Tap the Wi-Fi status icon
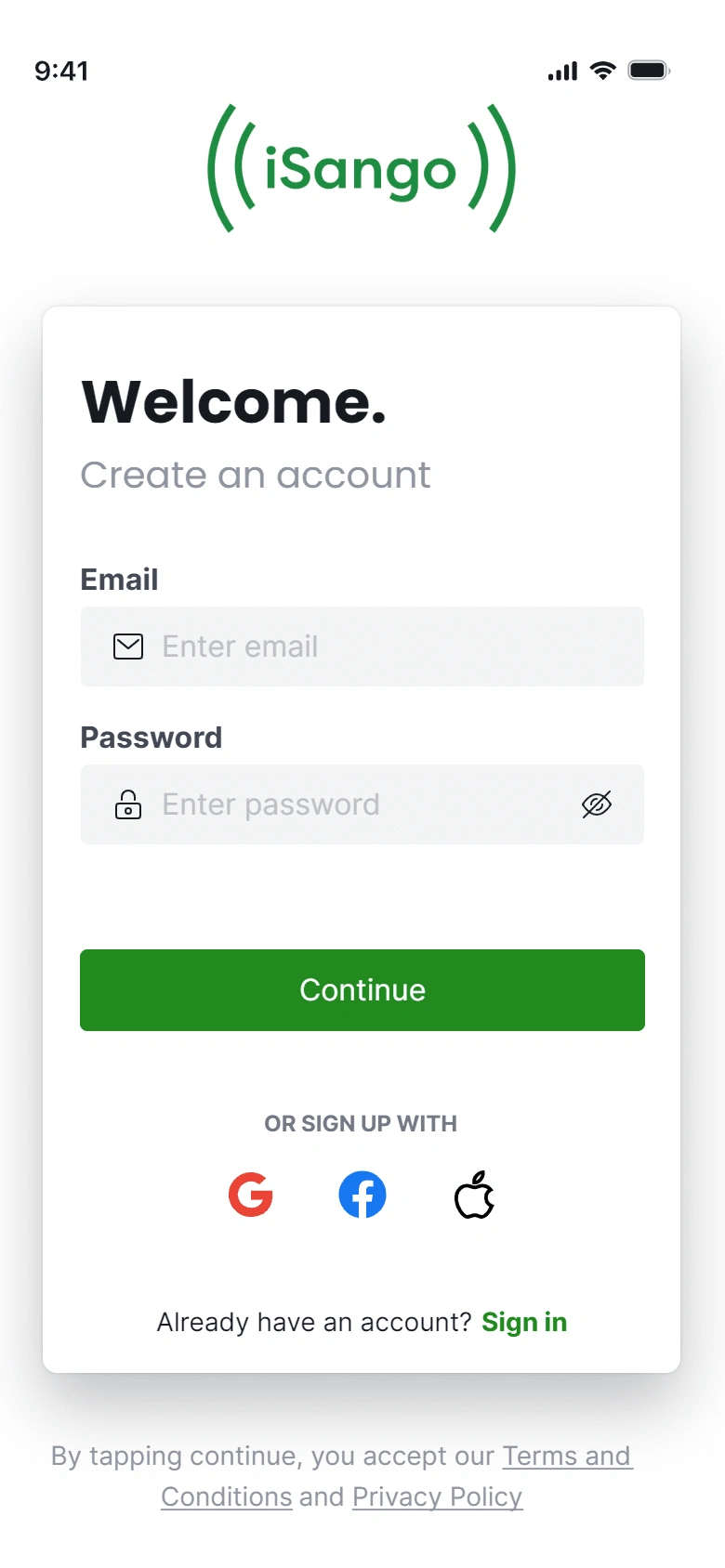Image resolution: width=725 pixels, height=1568 pixels. [603, 71]
